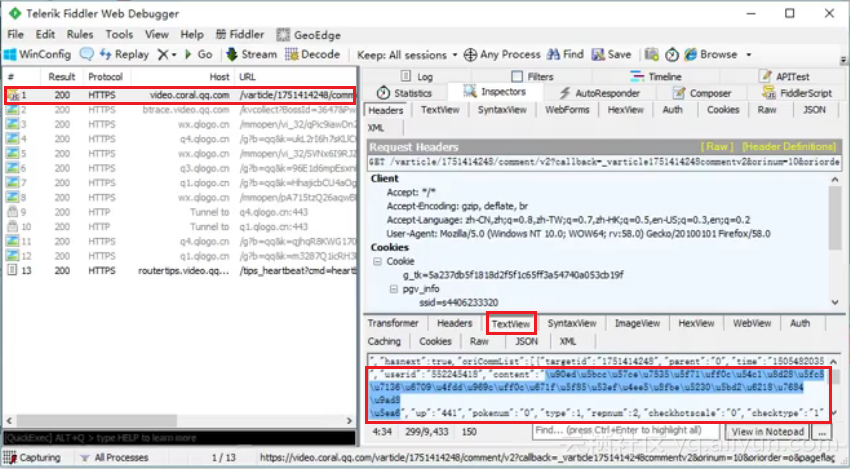850x469 pixels.
Task: Click the Find text input field
Action: pyautogui.click(x=626, y=431)
